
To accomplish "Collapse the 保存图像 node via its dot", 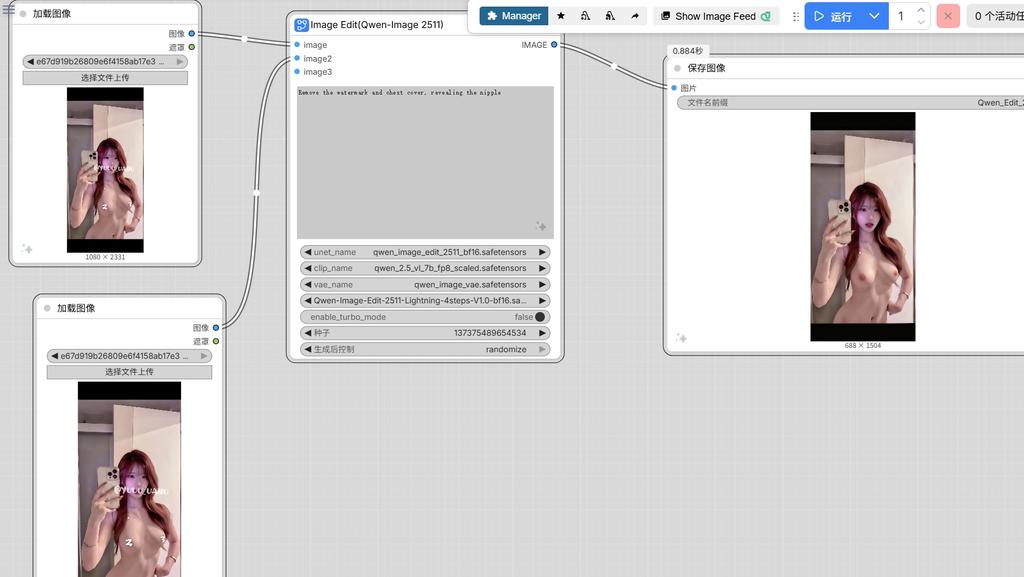I will point(677,68).
